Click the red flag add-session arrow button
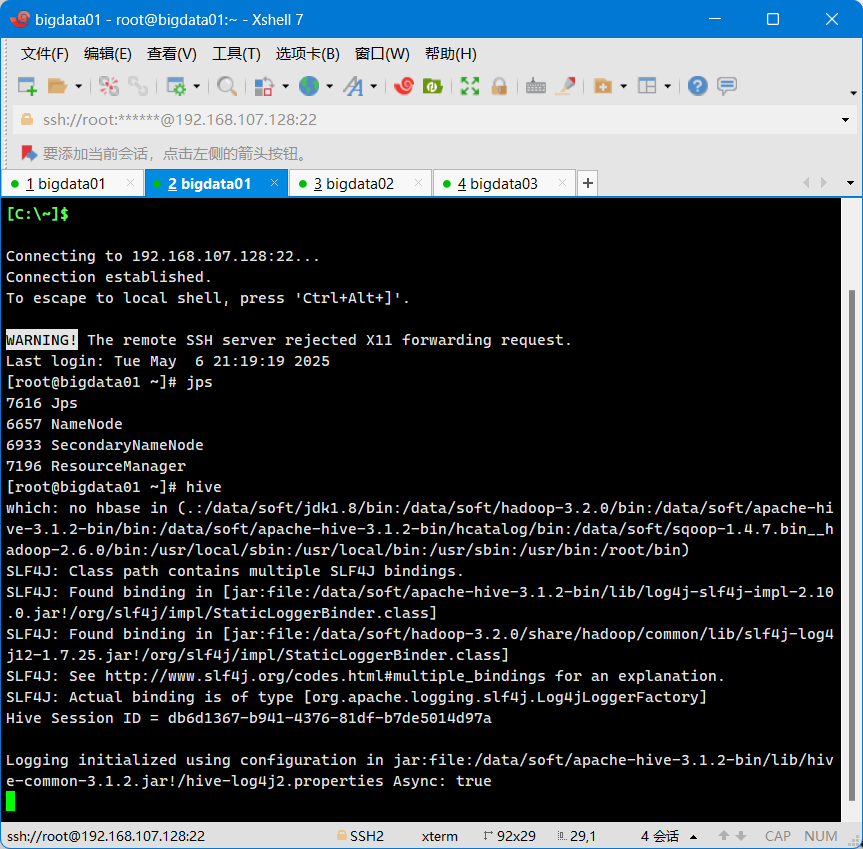Viewport: 863px width, 849px height. (29, 154)
